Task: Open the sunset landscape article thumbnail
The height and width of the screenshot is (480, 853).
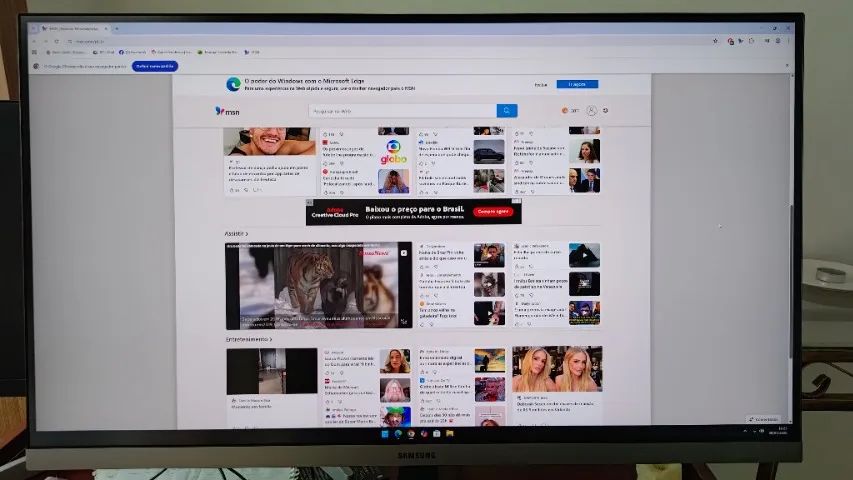Action: pyautogui.click(x=490, y=360)
